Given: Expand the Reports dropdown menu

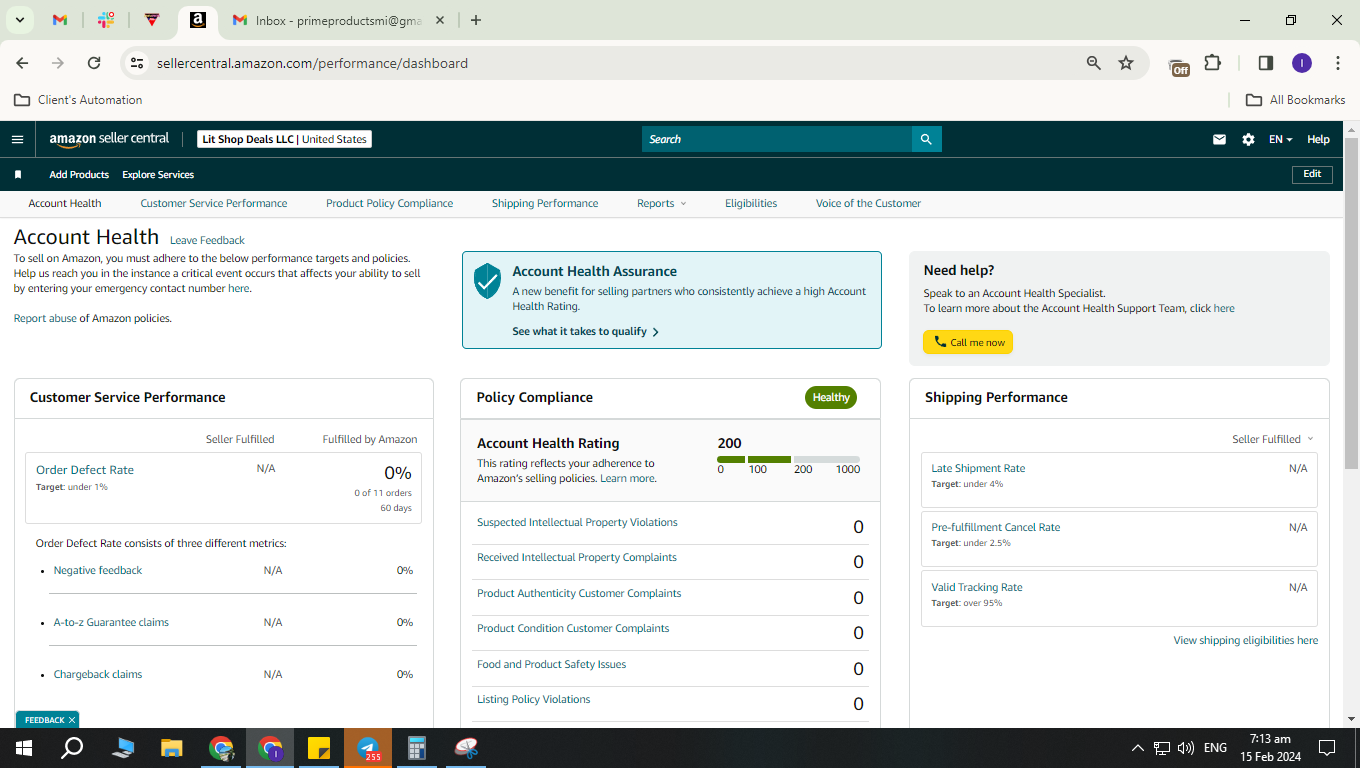Looking at the screenshot, I should tap(662, 203).
